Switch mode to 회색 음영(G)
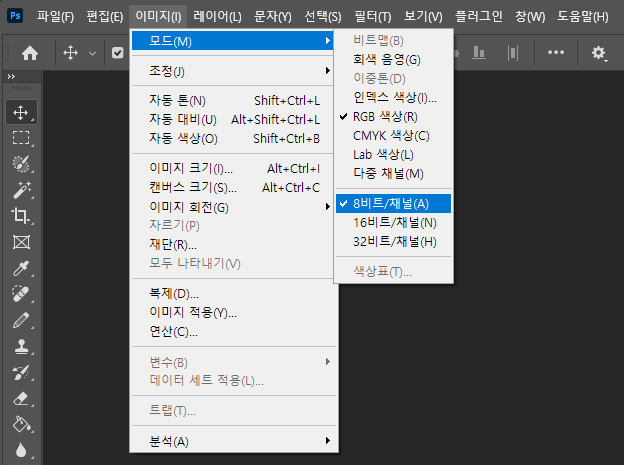624x465 pixels. (394, 60)
